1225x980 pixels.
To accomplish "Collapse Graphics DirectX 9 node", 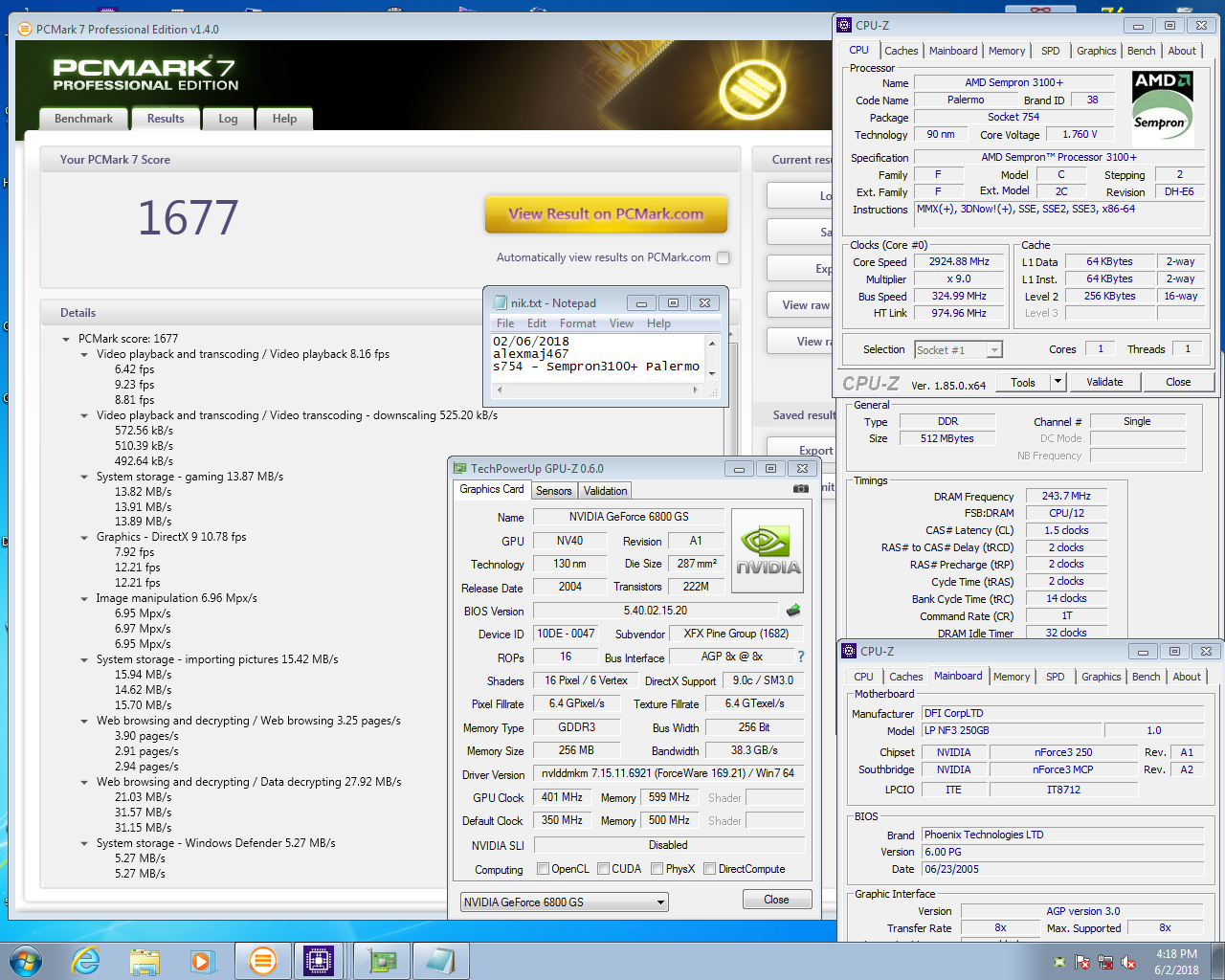I will pyautogui.click(x=84, y=538).
